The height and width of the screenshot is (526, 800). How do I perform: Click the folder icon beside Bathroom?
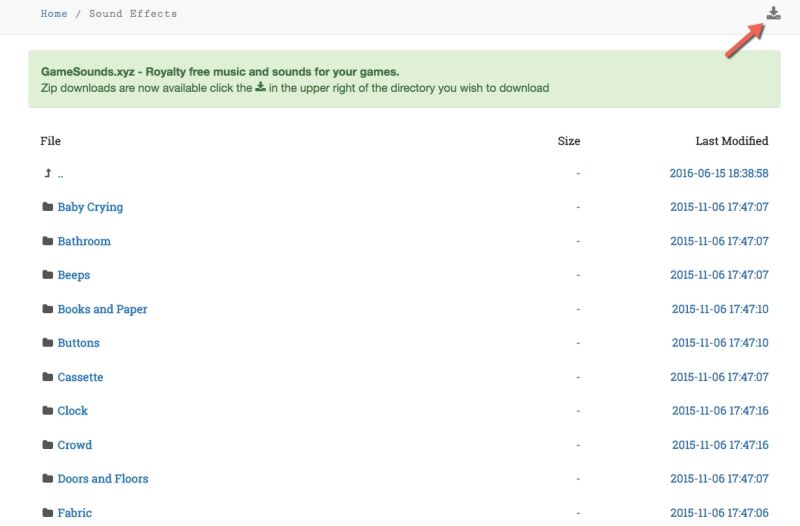pyautogui.click(x=47, y=241)
